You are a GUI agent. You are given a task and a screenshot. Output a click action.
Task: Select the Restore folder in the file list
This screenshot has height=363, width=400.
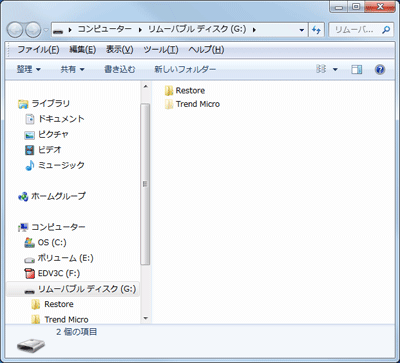click(x=185, y=91)
